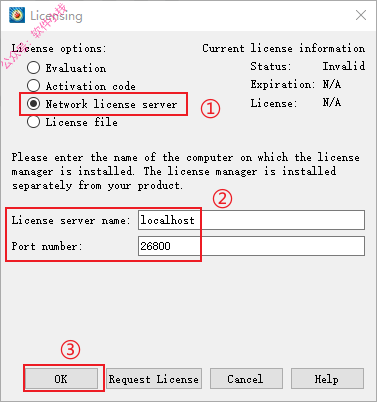Image resolution: width=377 pixels, height=402 pixels.
Task: Click into the License server name field
Action: (x=251, y=220)
